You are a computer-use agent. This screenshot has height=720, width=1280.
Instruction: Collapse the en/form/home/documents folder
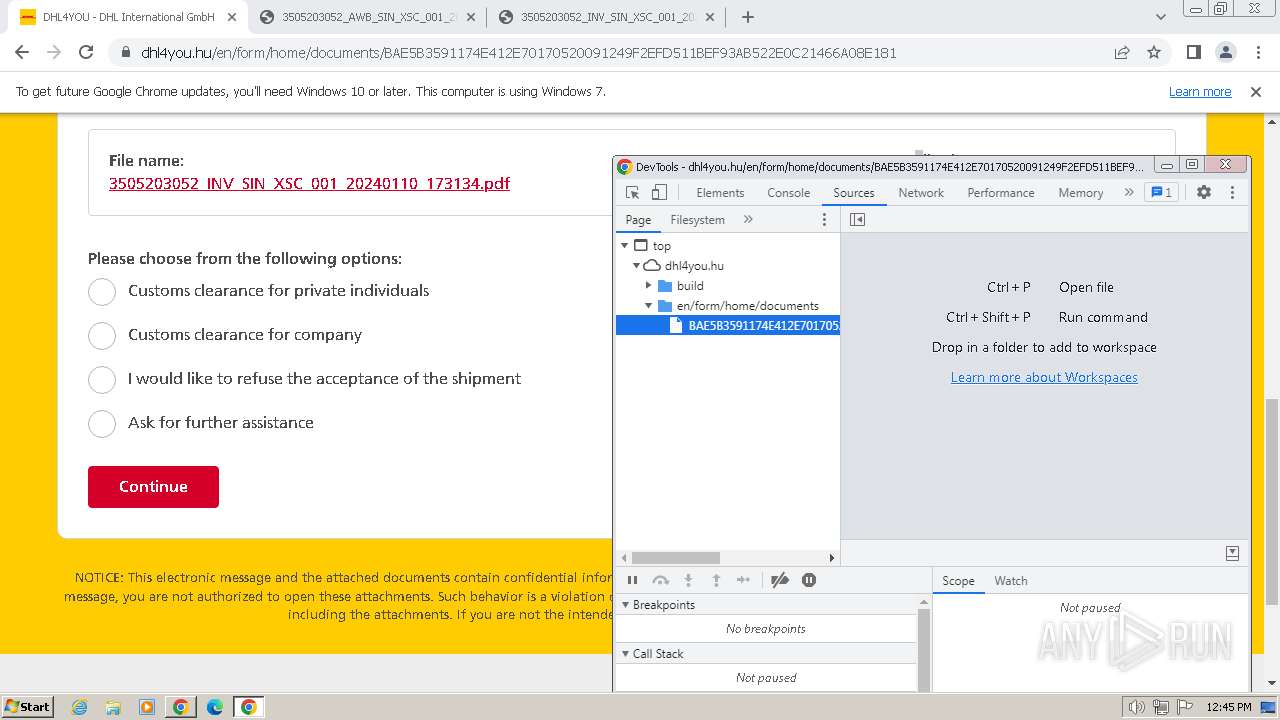click(x=649, y=306)
